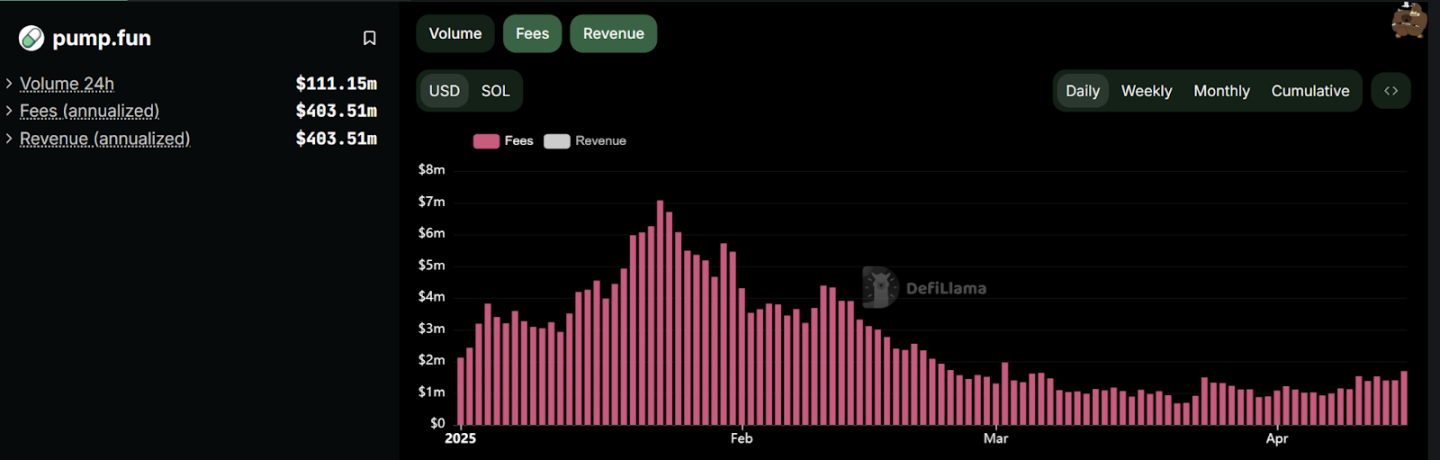Switch chart to Monthly grouping
Screen dimensions: 1440x460
(x=1221, y=91)
